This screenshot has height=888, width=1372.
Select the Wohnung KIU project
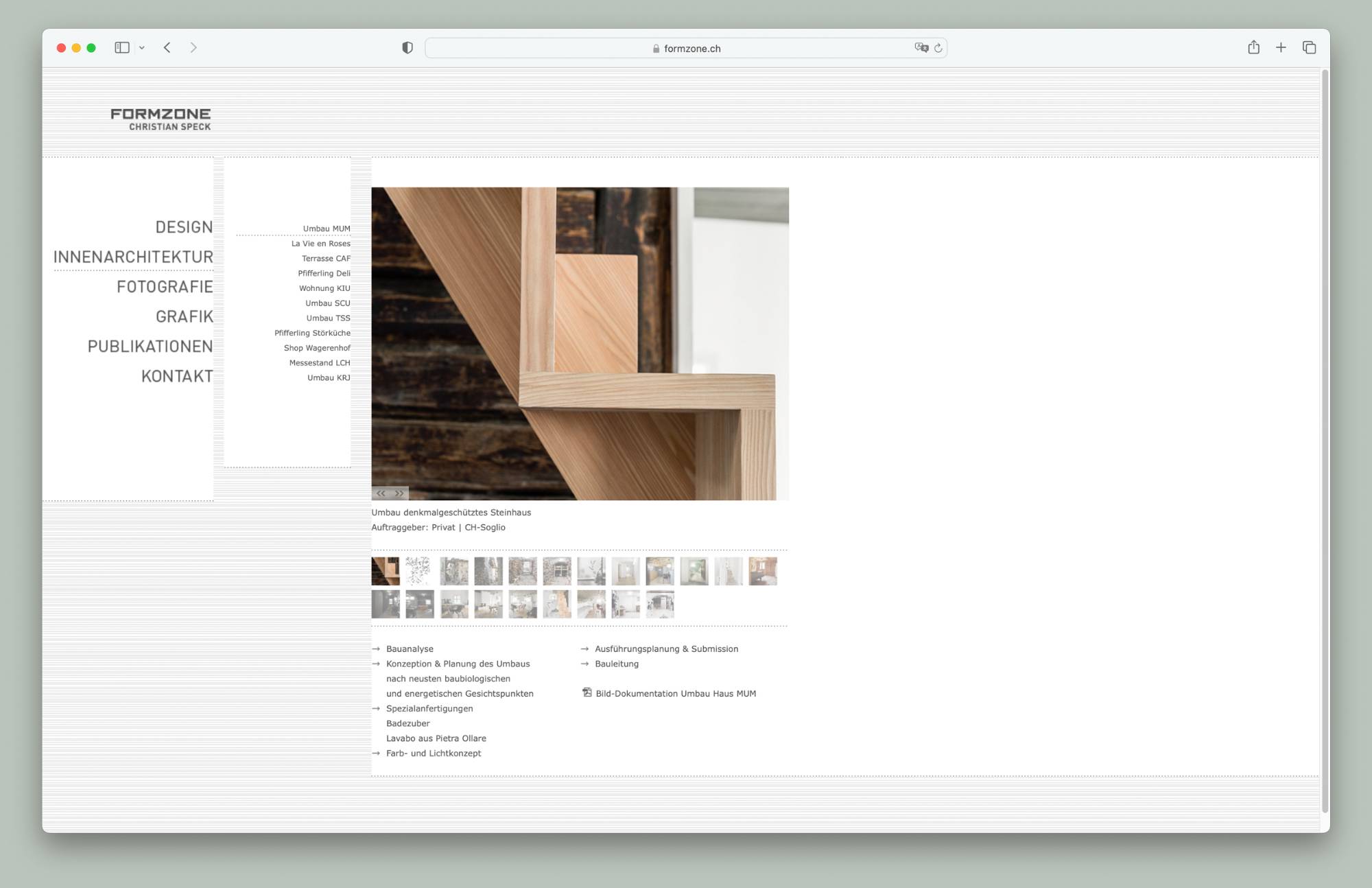[324, 288]
